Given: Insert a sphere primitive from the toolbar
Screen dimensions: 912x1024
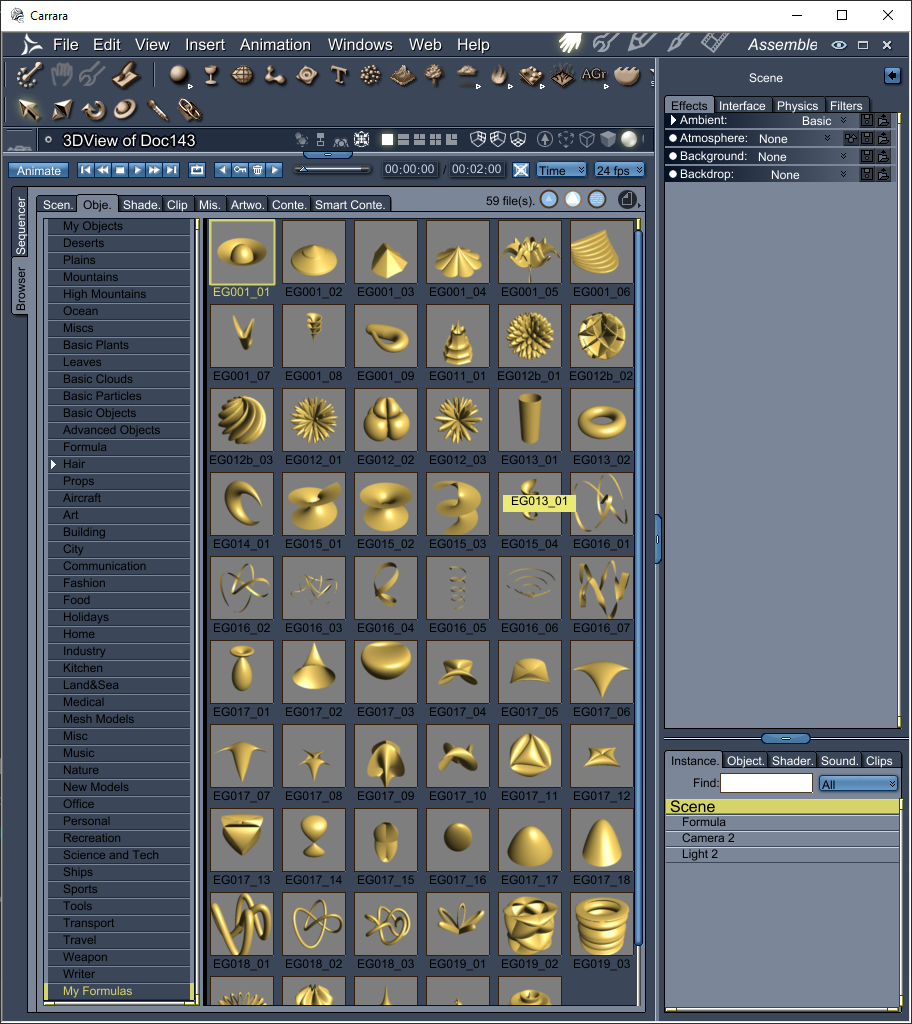Looking at the screenshot, I should click(178, 75).
